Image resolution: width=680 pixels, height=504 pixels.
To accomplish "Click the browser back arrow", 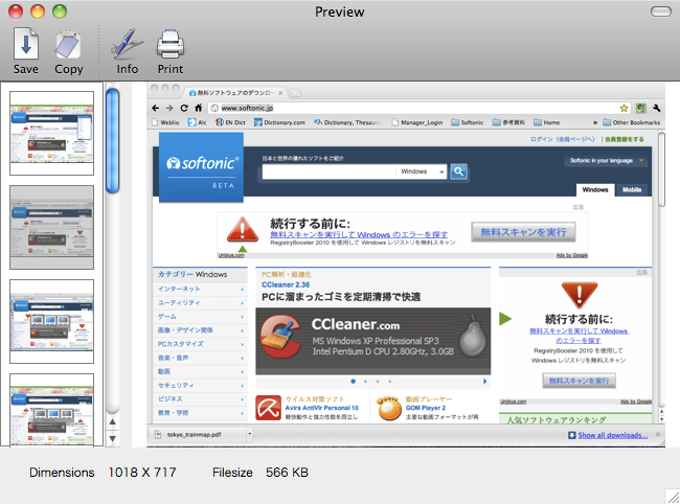I will pyautogui.click(x=156, y=108).
